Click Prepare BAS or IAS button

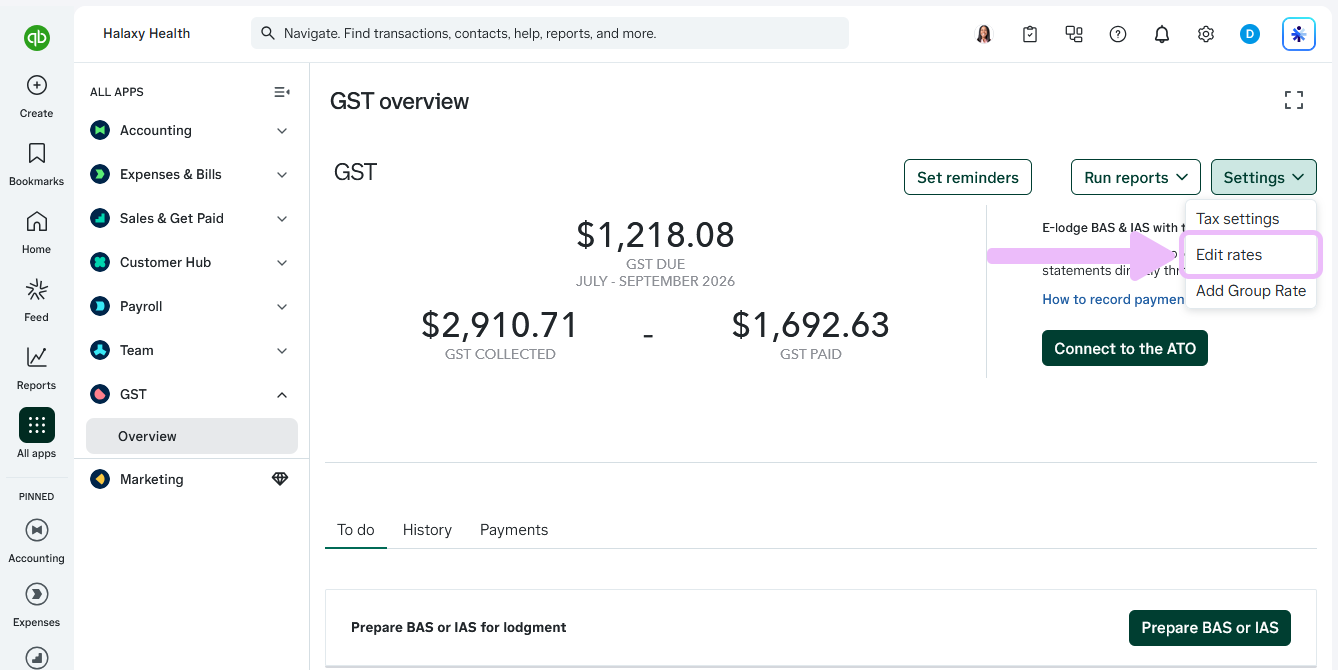click(x=1210, y=628)
